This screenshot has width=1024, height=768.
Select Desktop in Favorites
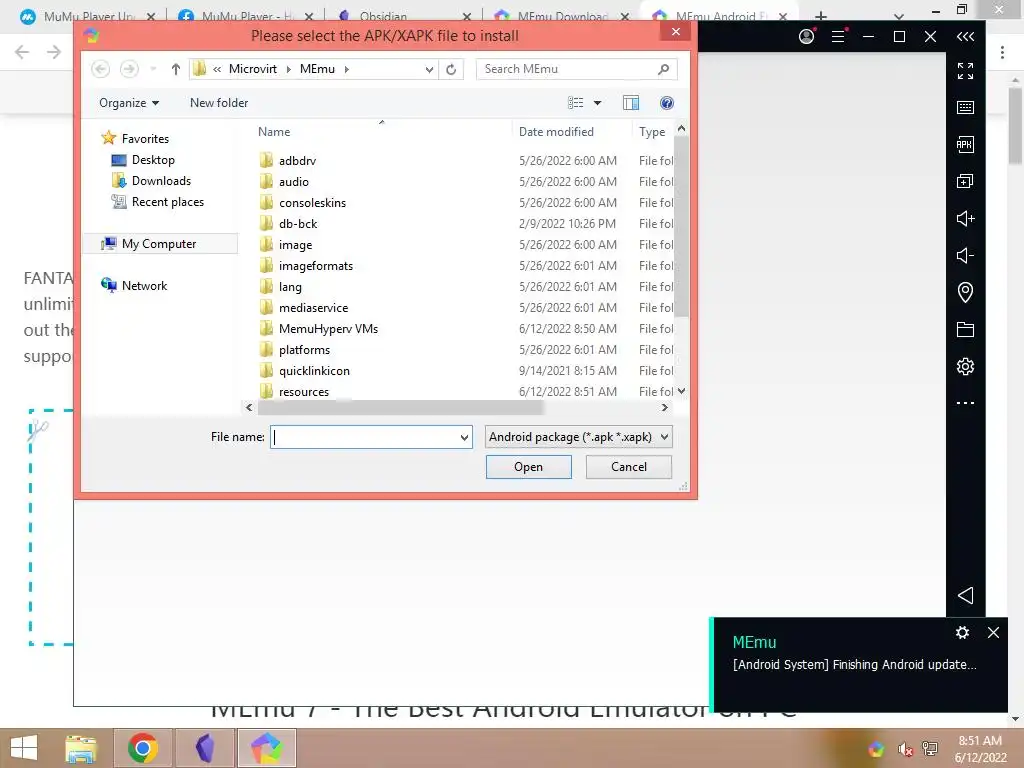153,160
